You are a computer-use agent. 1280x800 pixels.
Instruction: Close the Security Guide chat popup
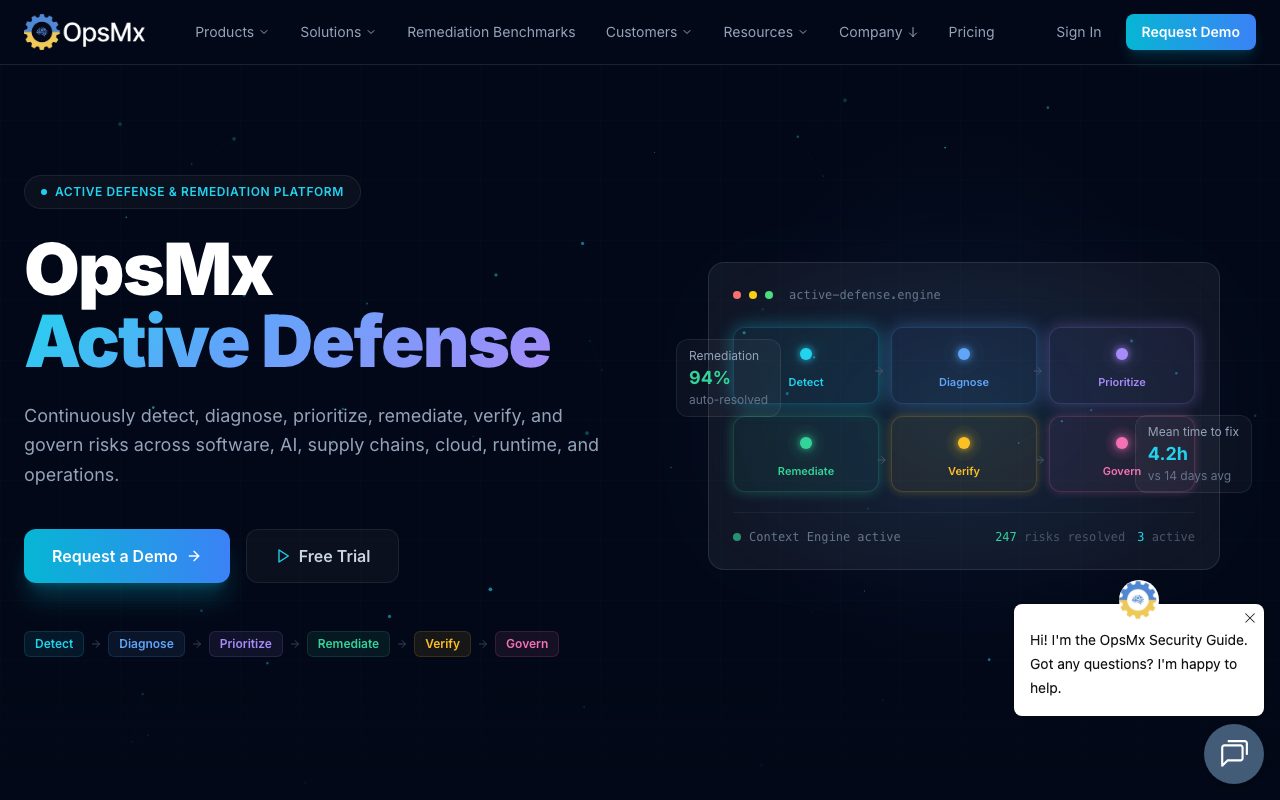[x=1250, y=618]
